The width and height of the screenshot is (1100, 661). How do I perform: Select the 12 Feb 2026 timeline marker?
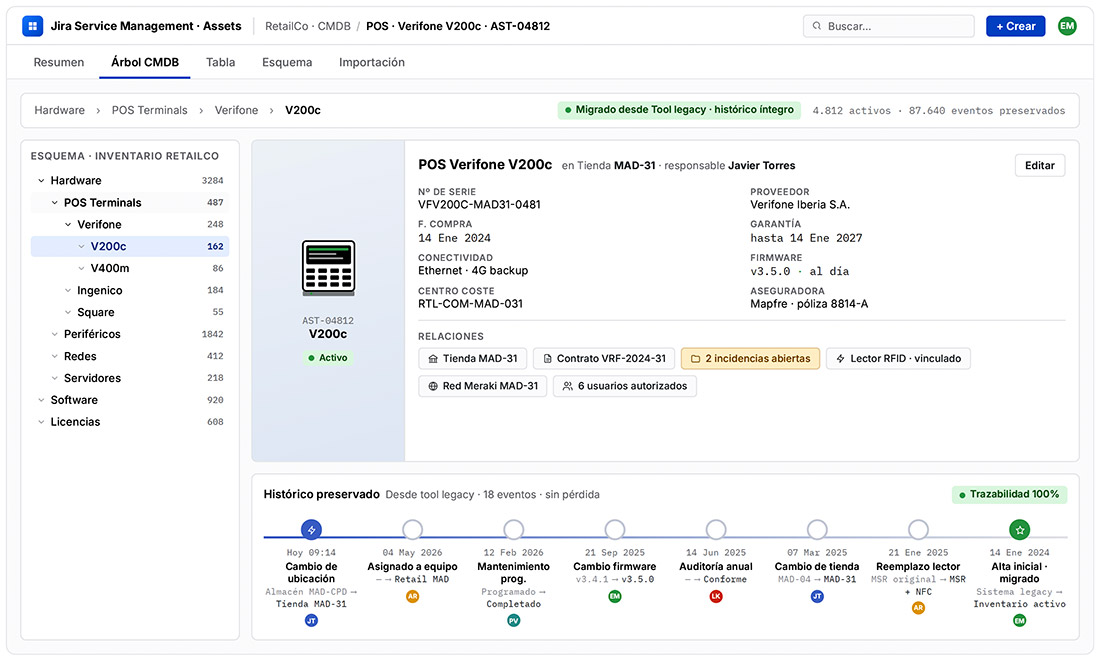pos(514,530)
